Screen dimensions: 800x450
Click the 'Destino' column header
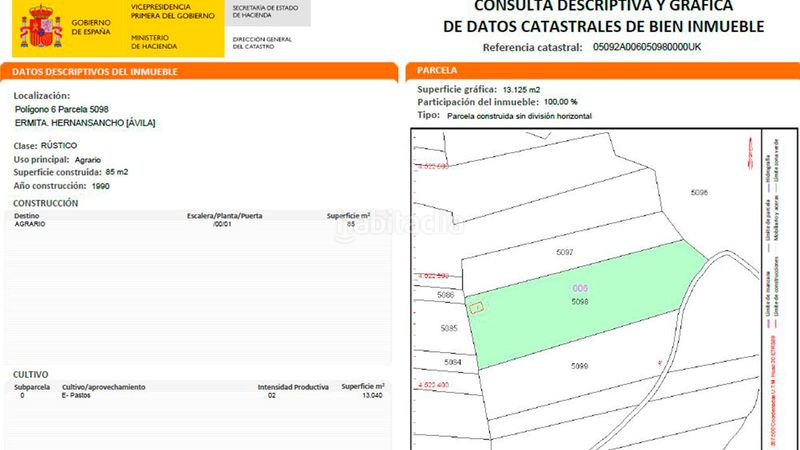(x=27, y=216)
